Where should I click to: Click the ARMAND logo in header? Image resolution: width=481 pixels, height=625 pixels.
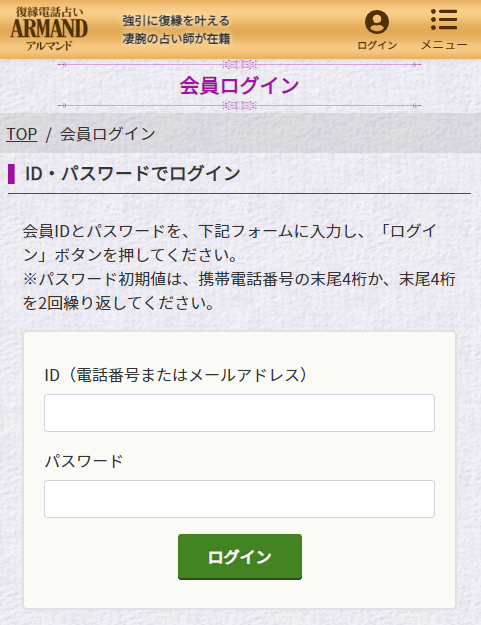coord(49,29)
